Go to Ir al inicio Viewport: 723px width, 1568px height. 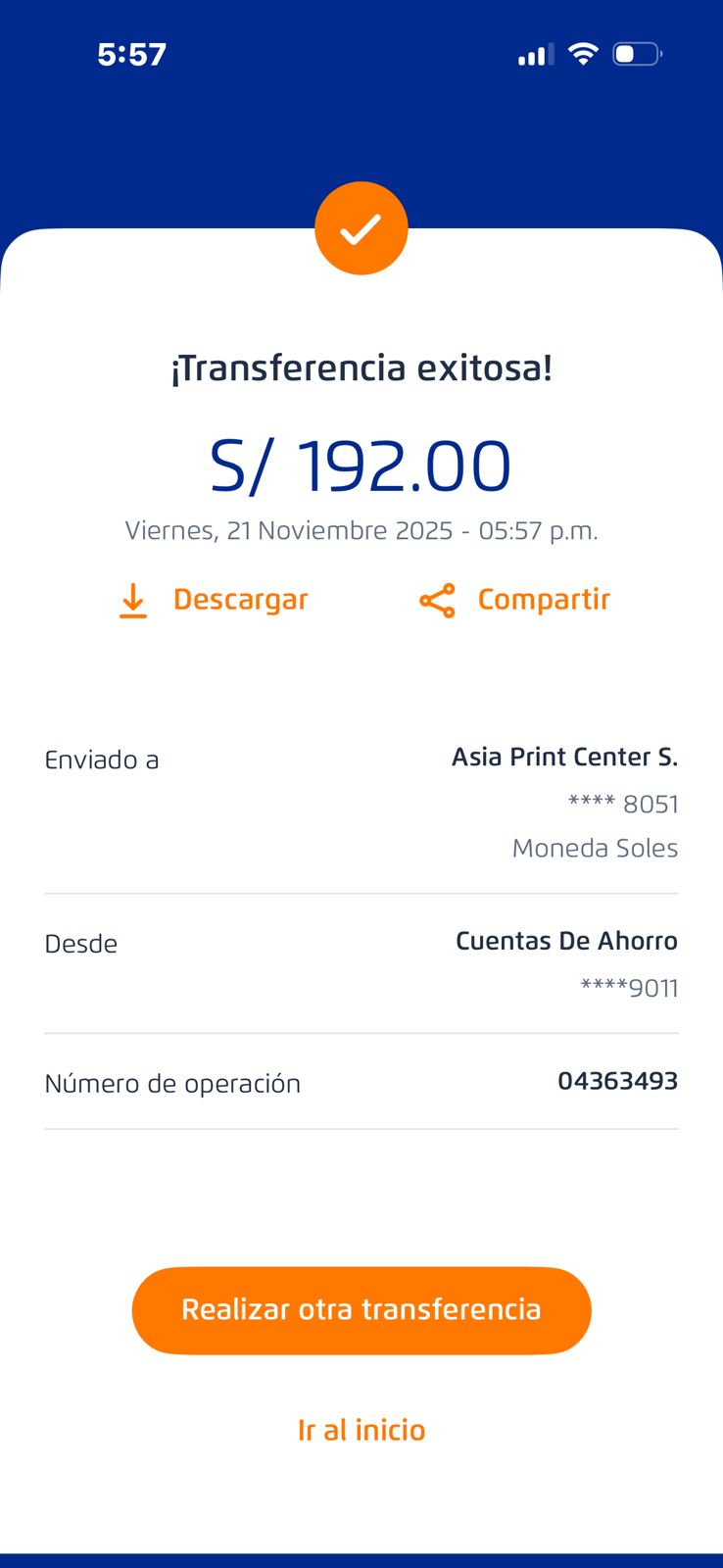[361, 1430]
